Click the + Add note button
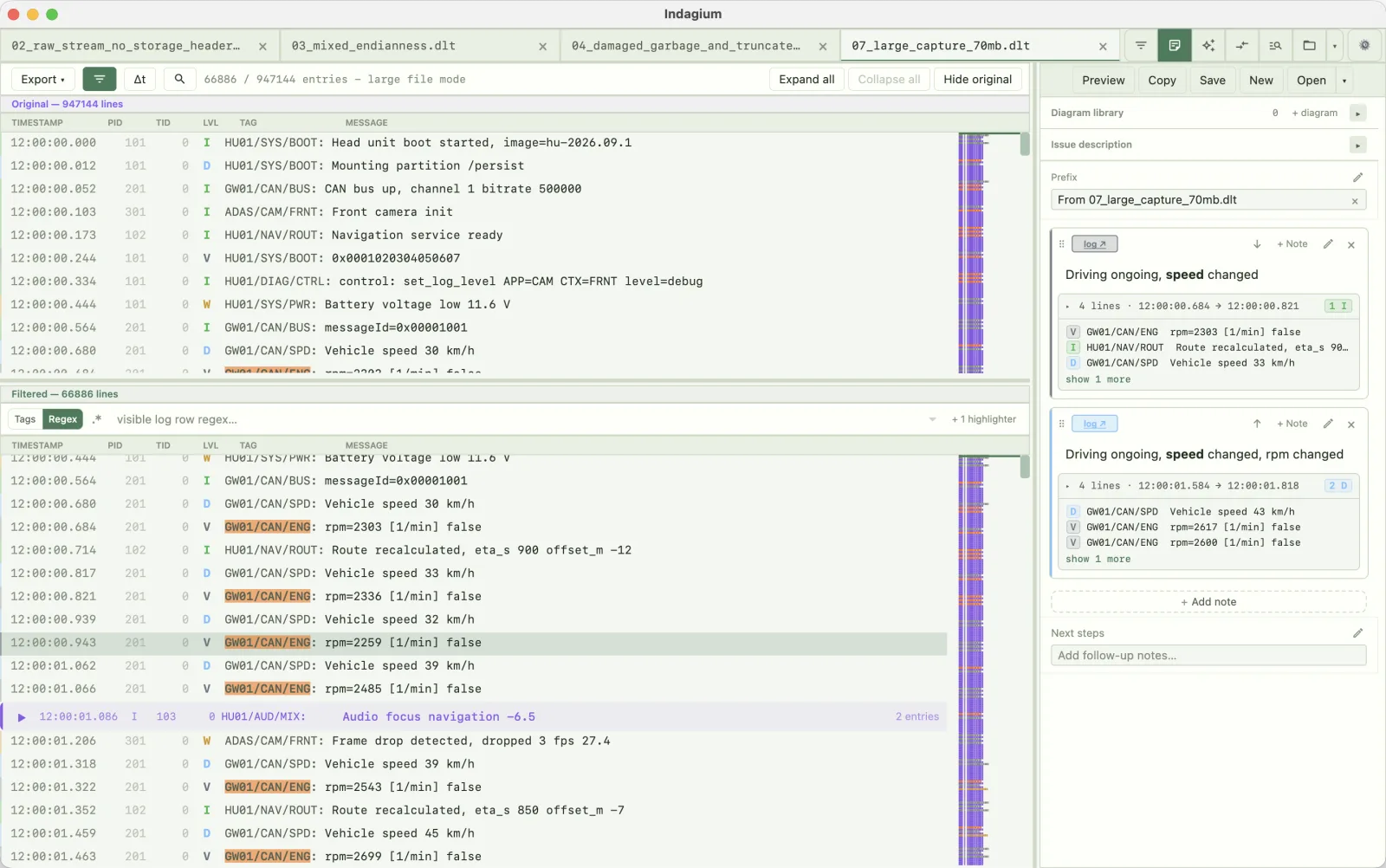Viewport: 1386px width, 868px height. click(x=1208, y=602)
